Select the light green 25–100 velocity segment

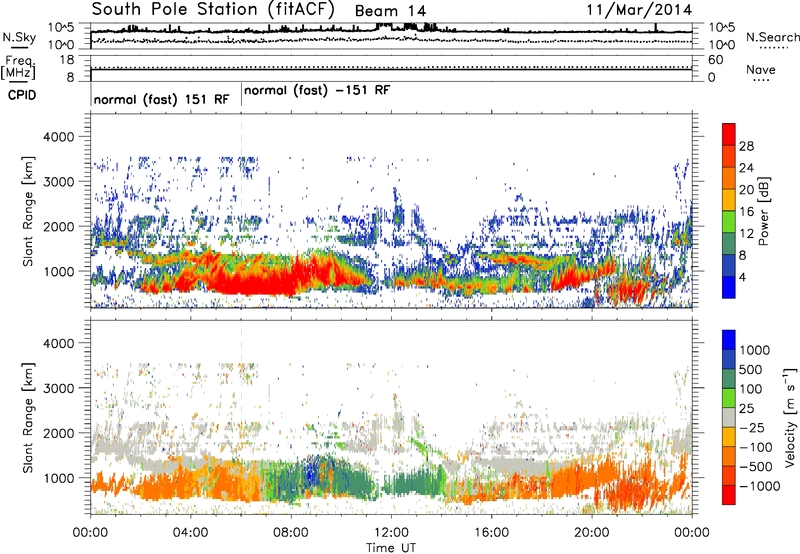coord(729,398)
